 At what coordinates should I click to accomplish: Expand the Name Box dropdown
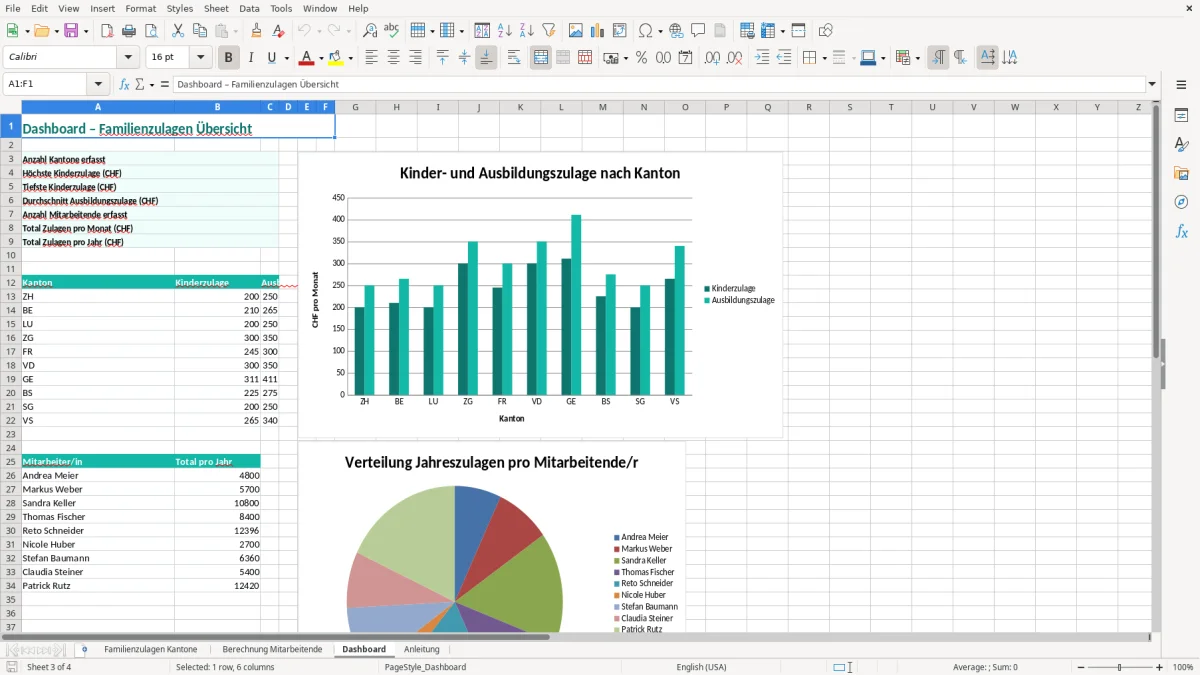(x=98, y=84)
